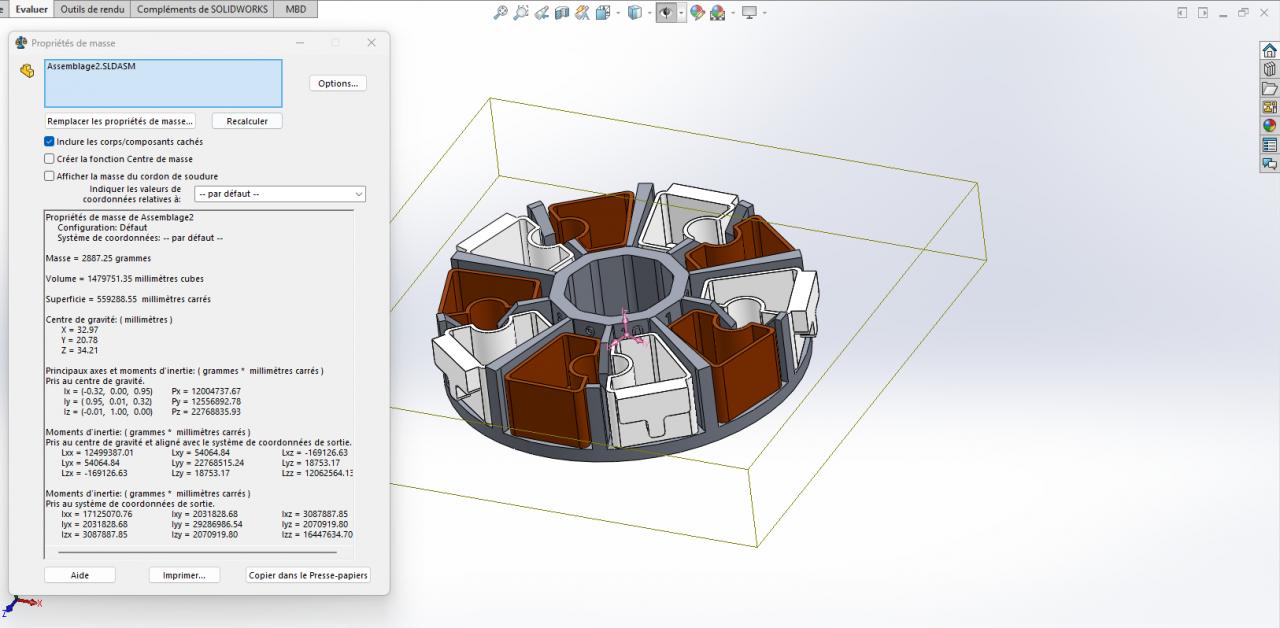Click the Propriétés de masse title icon
Screen dimensions: 1280x628
21,43
